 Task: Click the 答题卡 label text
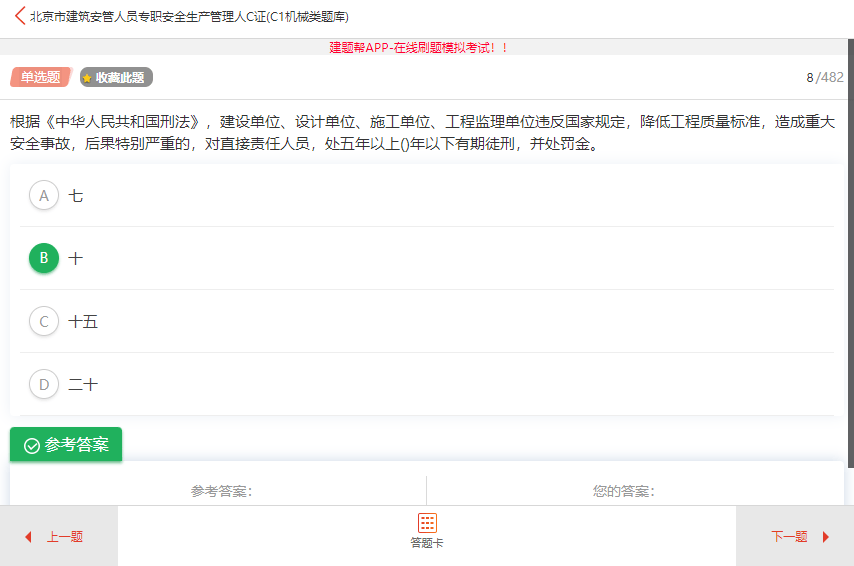pos(427,543)
